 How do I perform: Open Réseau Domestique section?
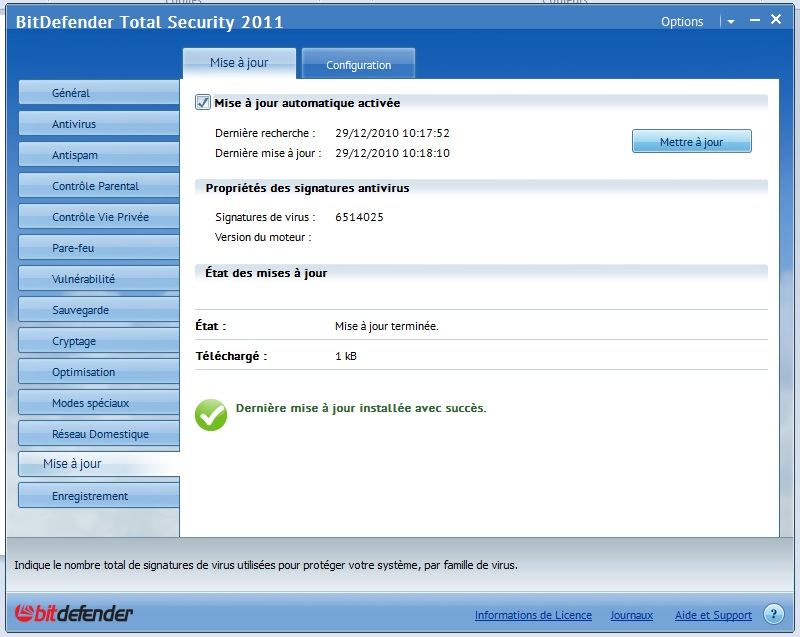click(x=99, y=434)
